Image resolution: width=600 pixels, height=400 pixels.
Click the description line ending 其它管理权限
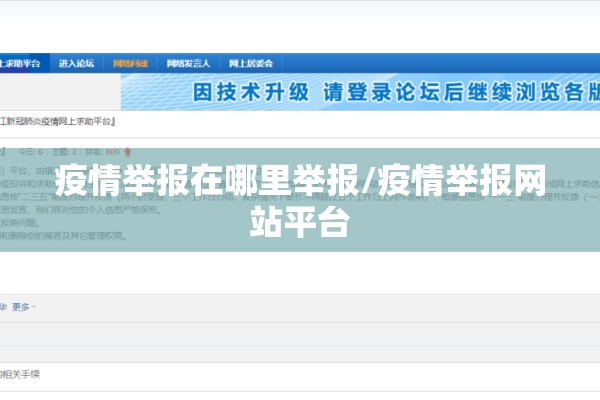pyautogui.click(x=63, y=235)
